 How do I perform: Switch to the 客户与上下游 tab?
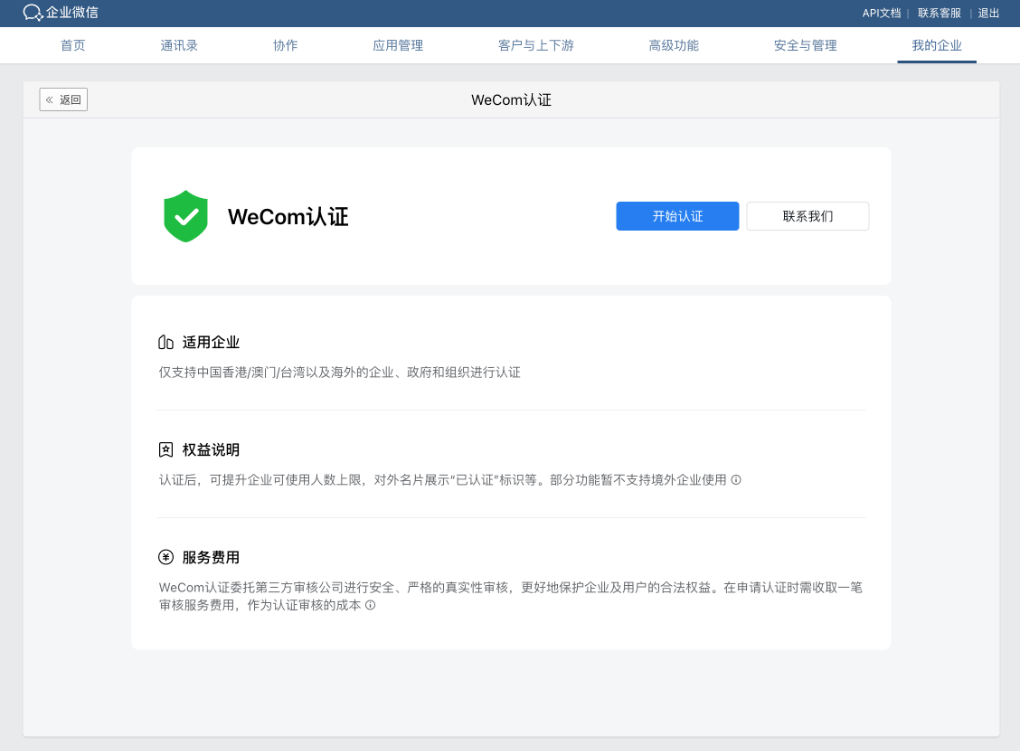pos(535,45)
